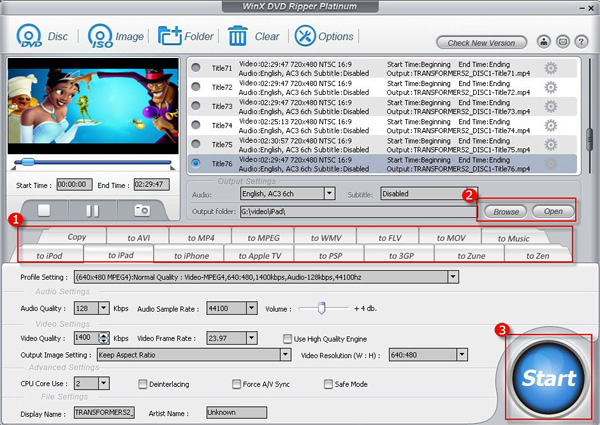600x425 pixels.
Task: Select Title75 radio button
Action: pyautogui.click(x=196, y=144)
